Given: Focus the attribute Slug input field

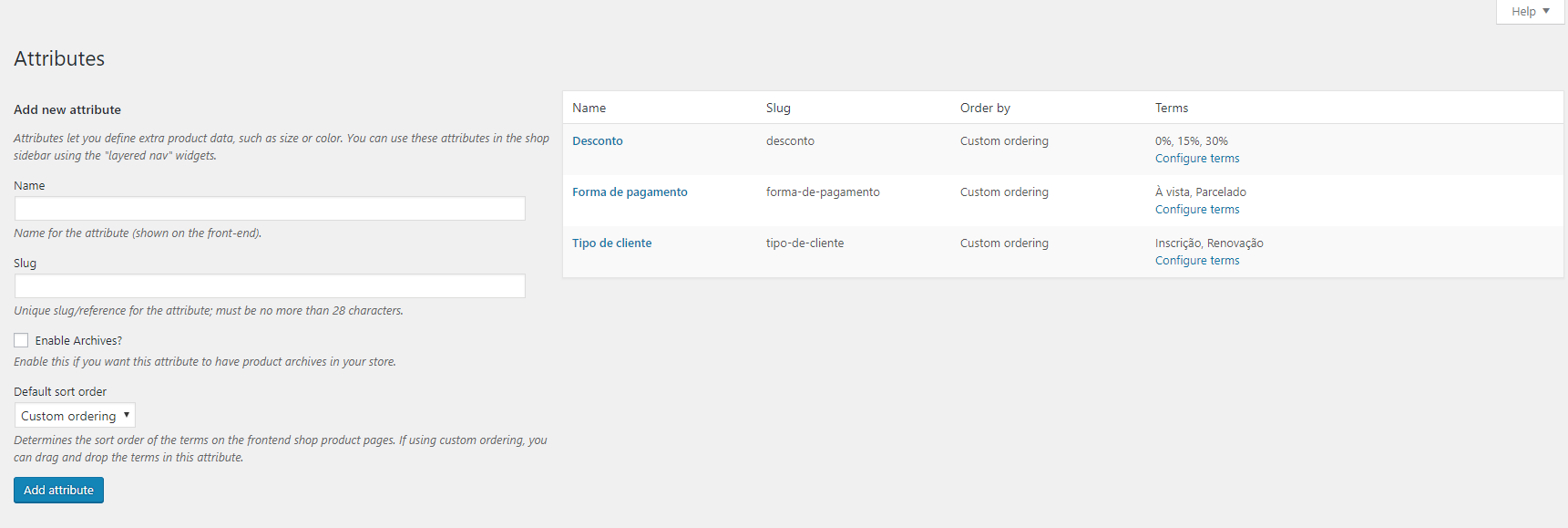Looking at the screenshot, I should 270,286.
